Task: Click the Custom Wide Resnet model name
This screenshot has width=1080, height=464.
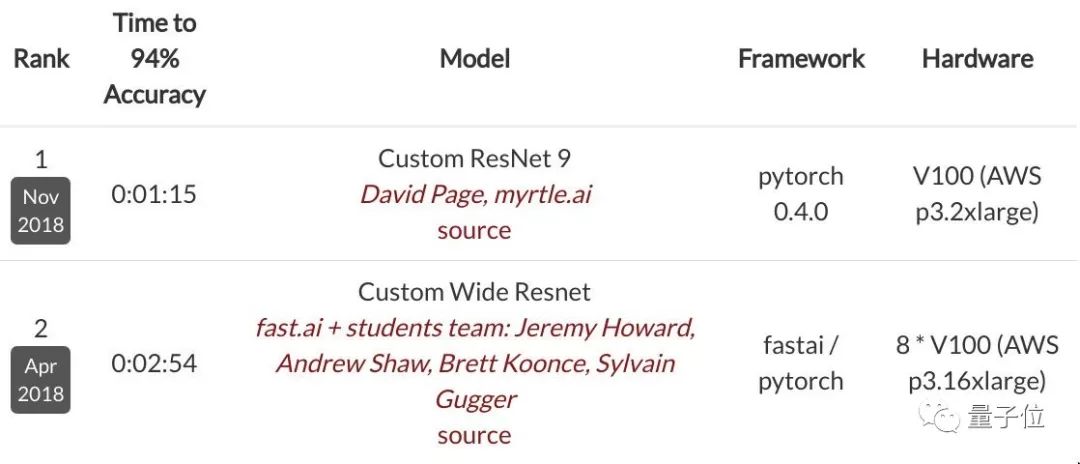Action: tap(475, 292)
